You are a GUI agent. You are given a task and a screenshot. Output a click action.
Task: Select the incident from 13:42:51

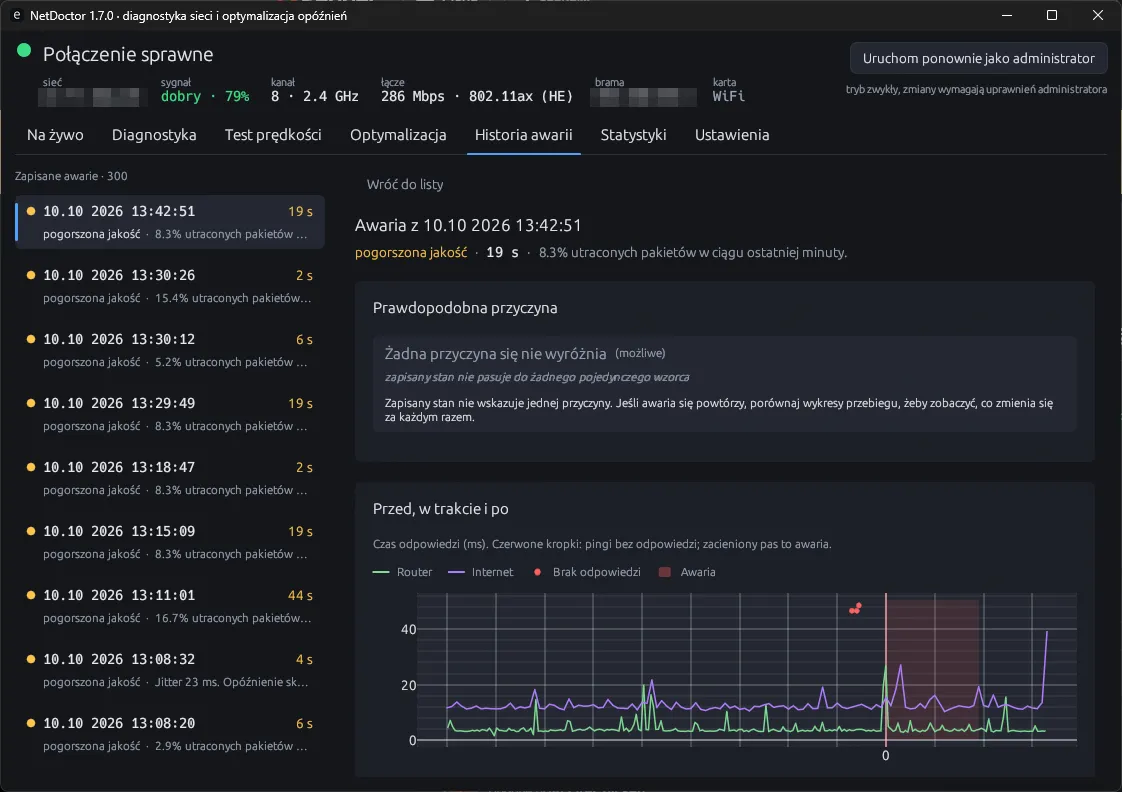(x=170, y=222)
